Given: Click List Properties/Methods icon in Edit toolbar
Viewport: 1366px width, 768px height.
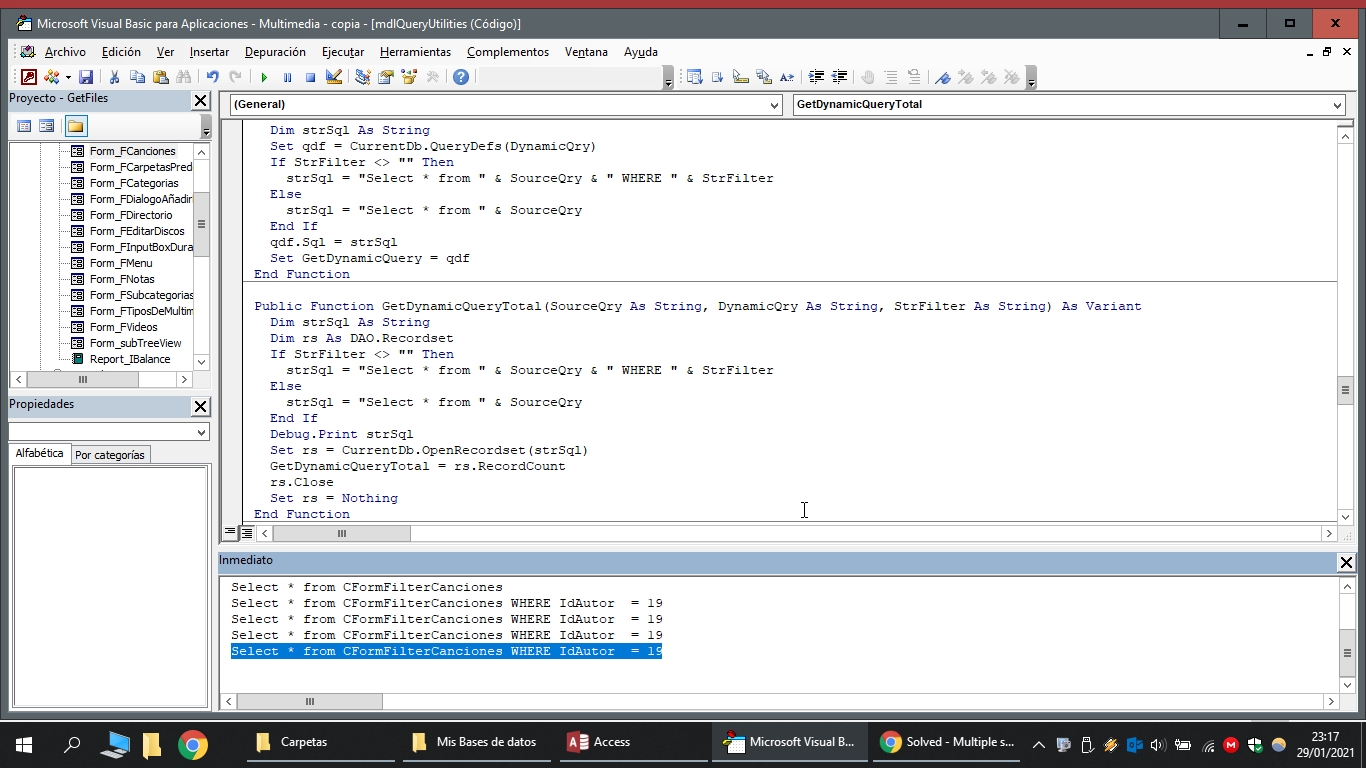Looking at the screenshot, I should (x=694, y=77).
